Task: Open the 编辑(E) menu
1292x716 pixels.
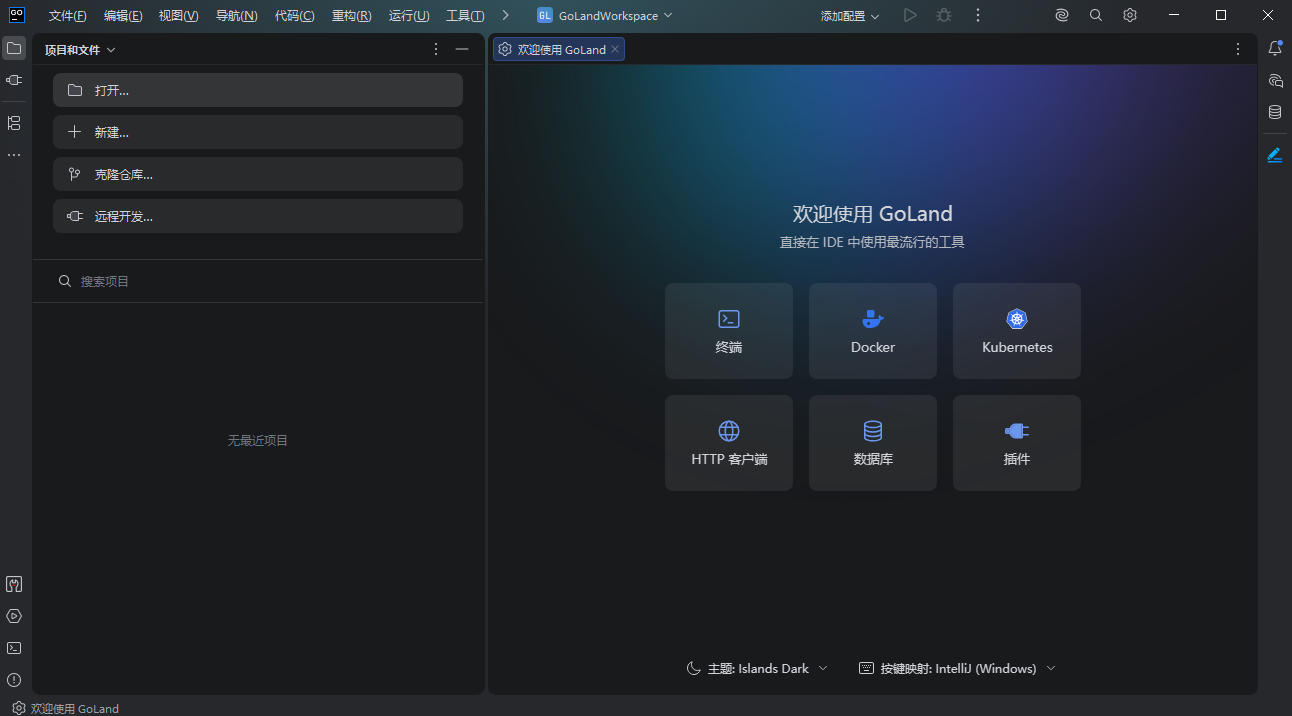Action: [x=123, y=16]
